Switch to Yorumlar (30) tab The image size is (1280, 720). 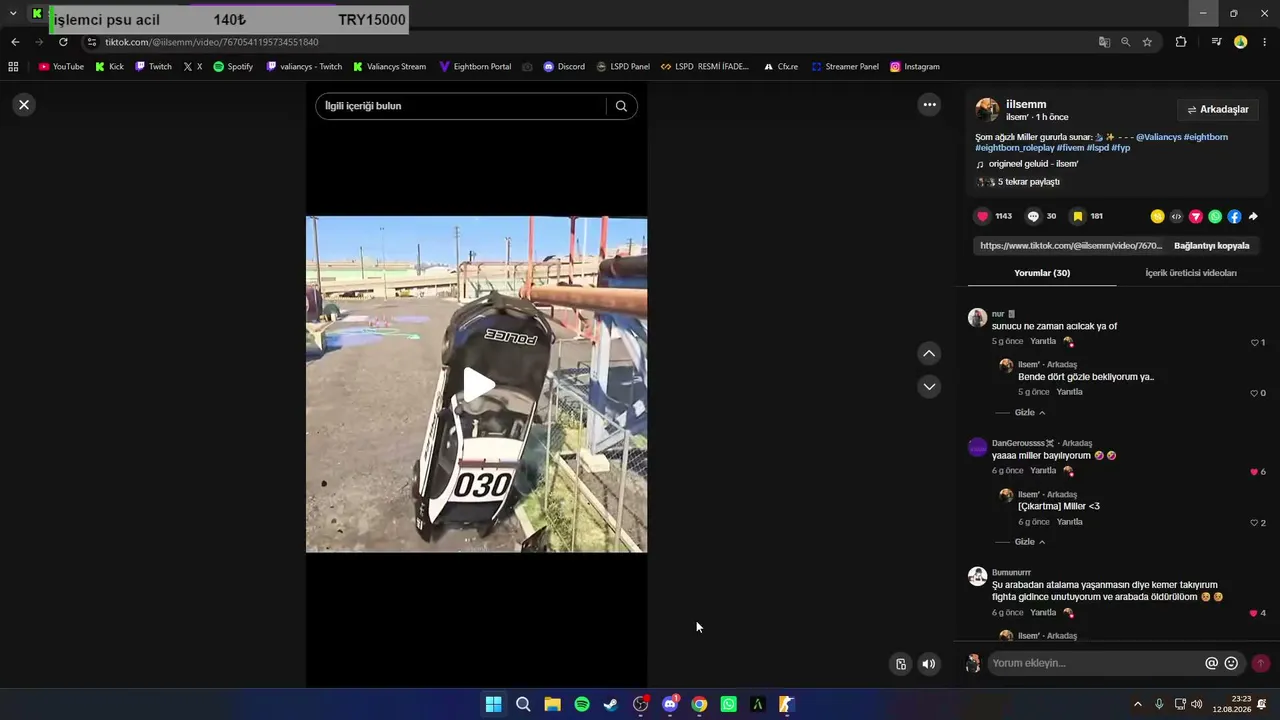point(1042,273)
